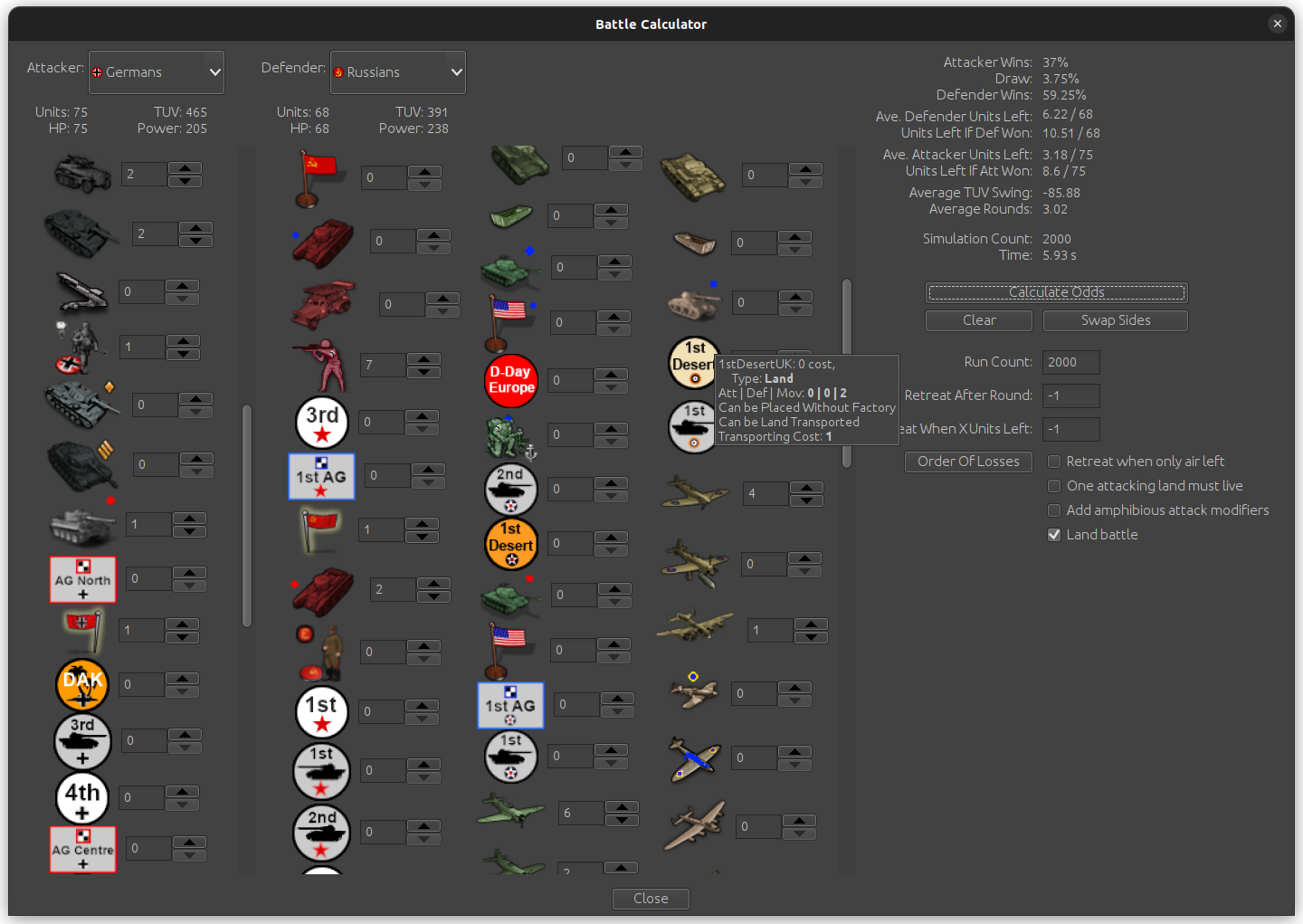Viewport: 1303px width, 924px height.
Task: Enable Add amphibious attack modifiers
Action: click(1054, 510)
